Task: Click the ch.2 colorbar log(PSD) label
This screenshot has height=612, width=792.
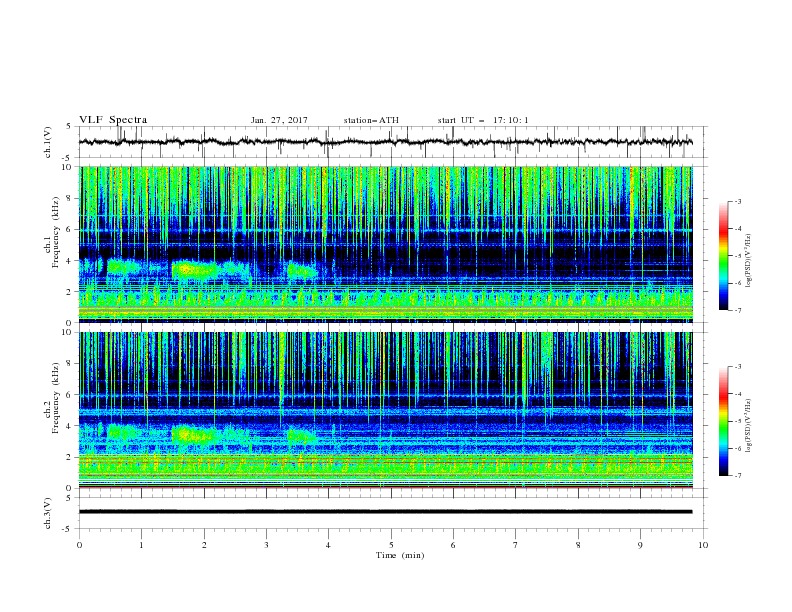Action: (x=749, y=425)
